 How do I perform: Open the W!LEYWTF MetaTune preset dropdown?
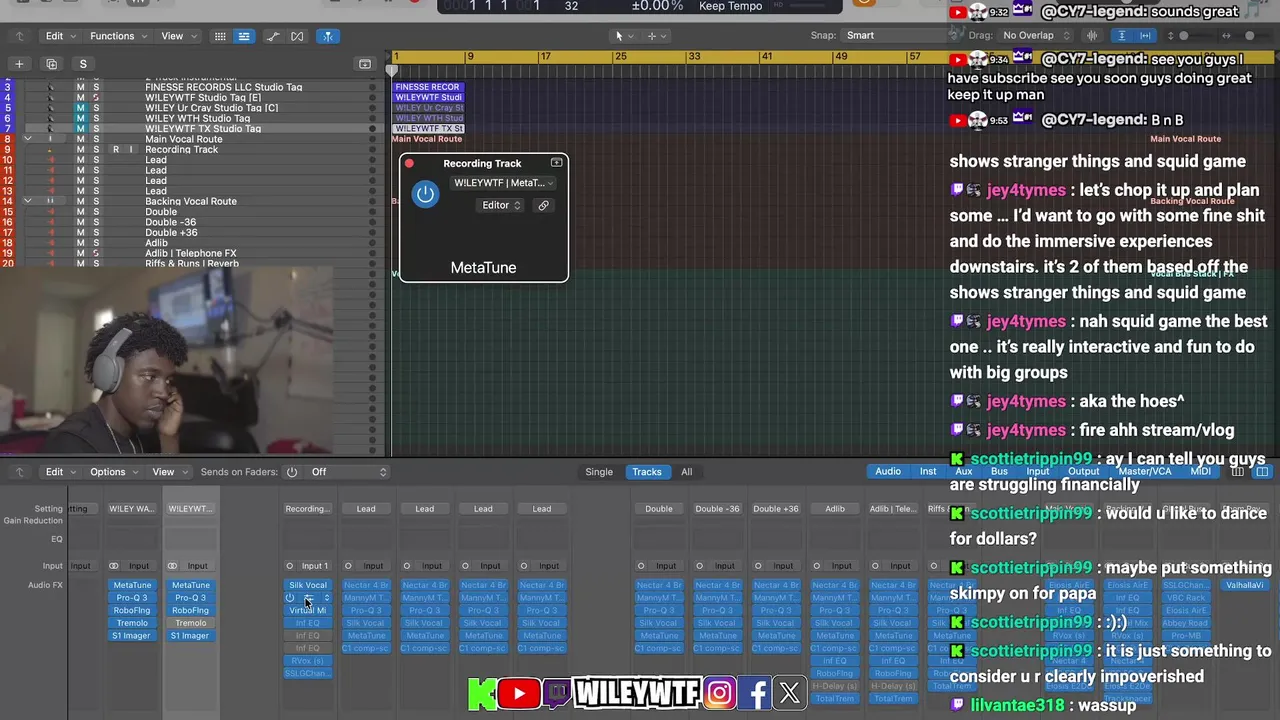pos(503,183)
